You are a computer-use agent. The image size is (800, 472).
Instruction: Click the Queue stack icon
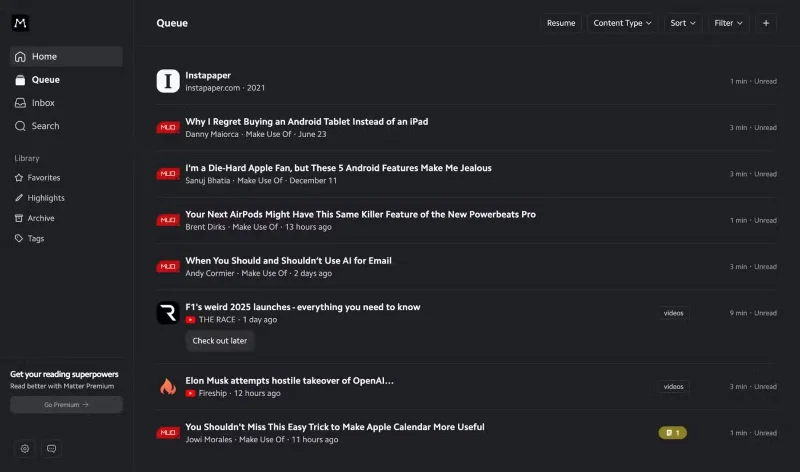(x=20, y=80)
